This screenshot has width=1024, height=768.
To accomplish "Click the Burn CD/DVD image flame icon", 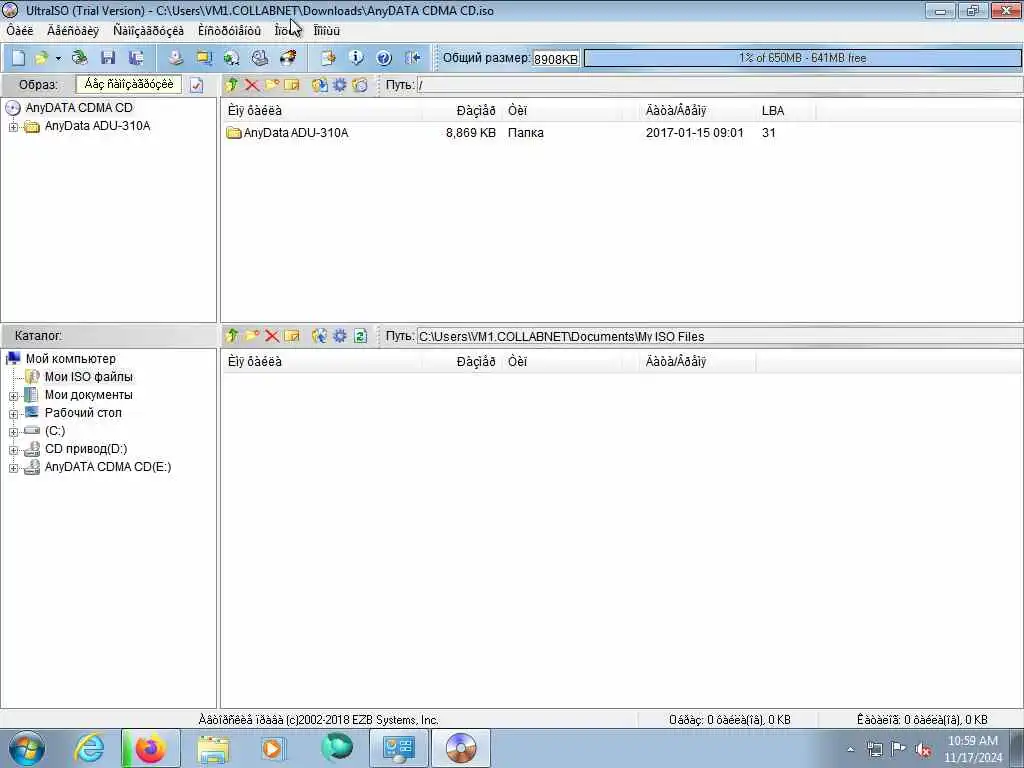I will coord(288,58).
